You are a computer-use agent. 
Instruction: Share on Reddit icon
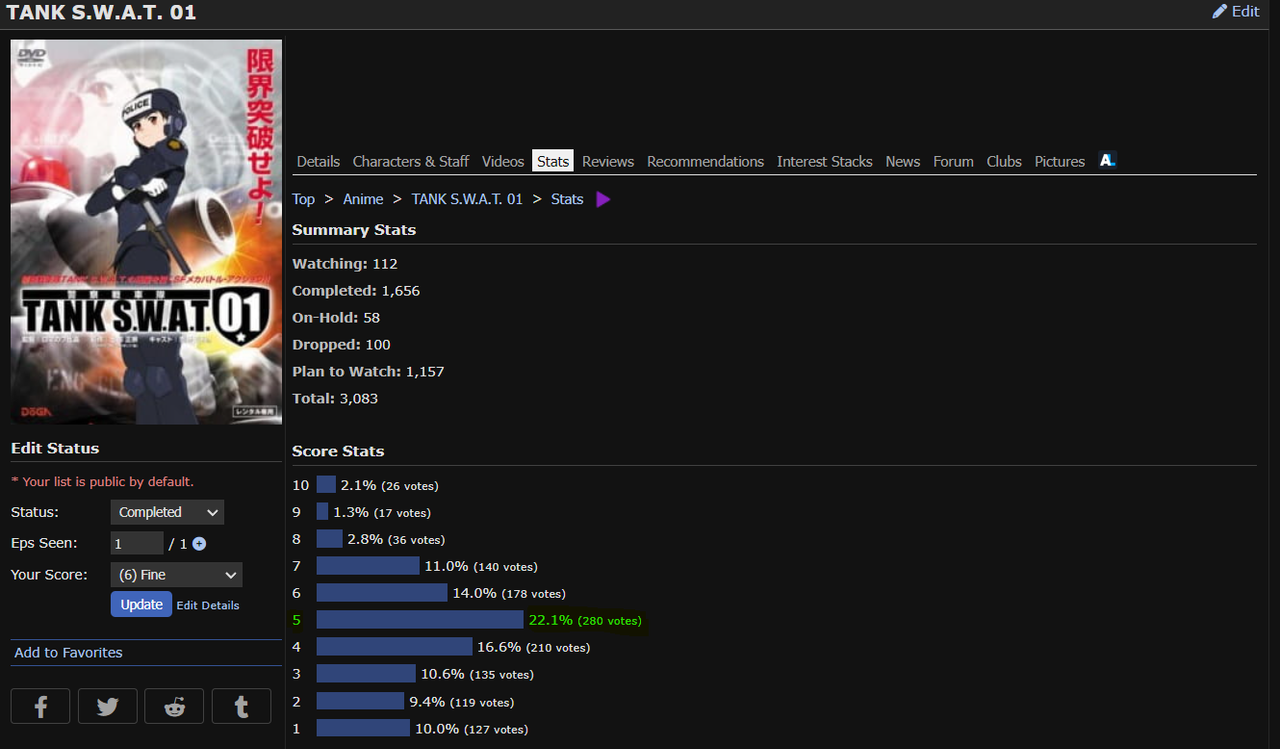(x=174, y=706)
